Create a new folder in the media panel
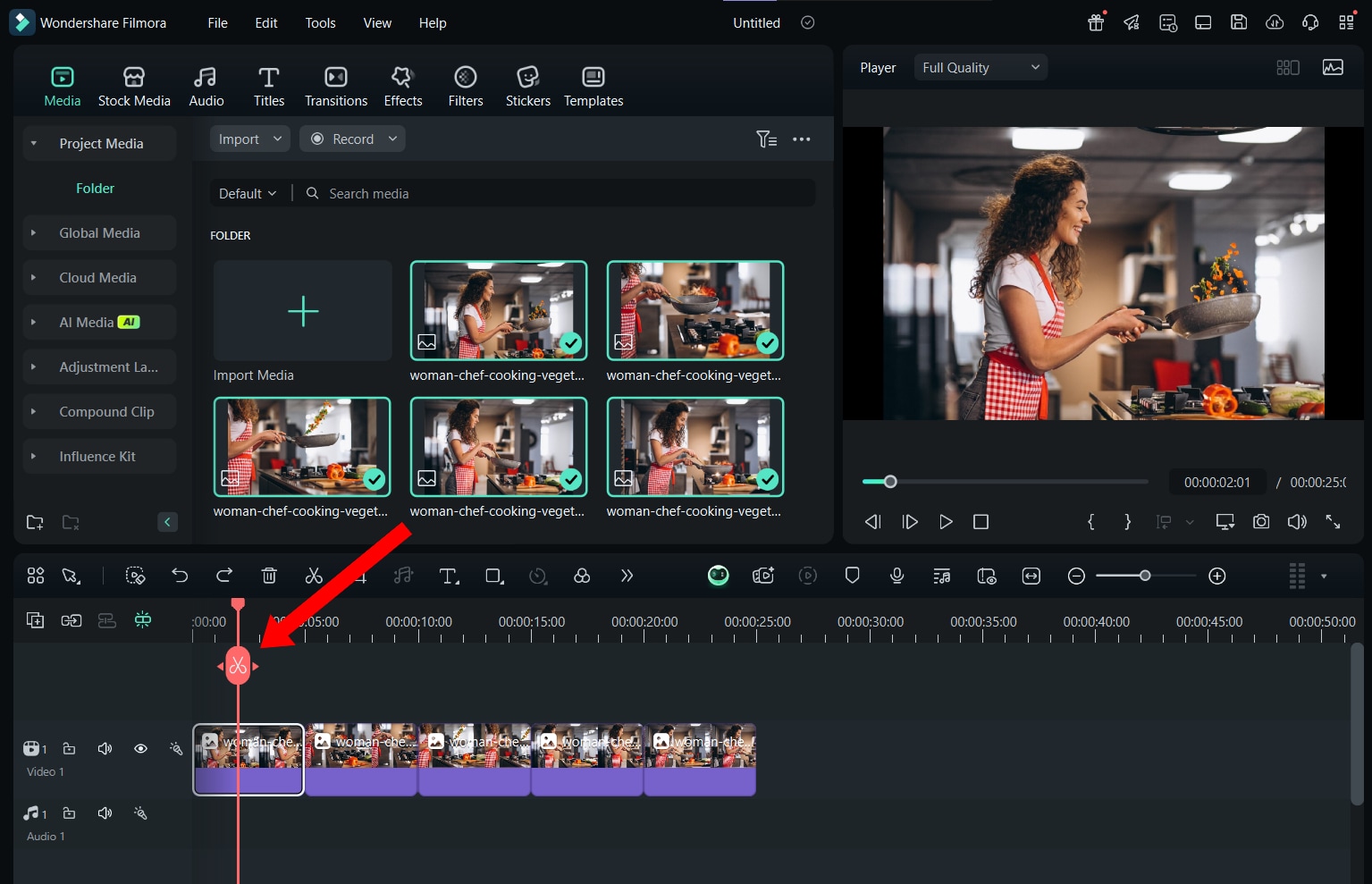This screenshot has width=1372, height=884. pyautogui.click(x=35, y=522)
